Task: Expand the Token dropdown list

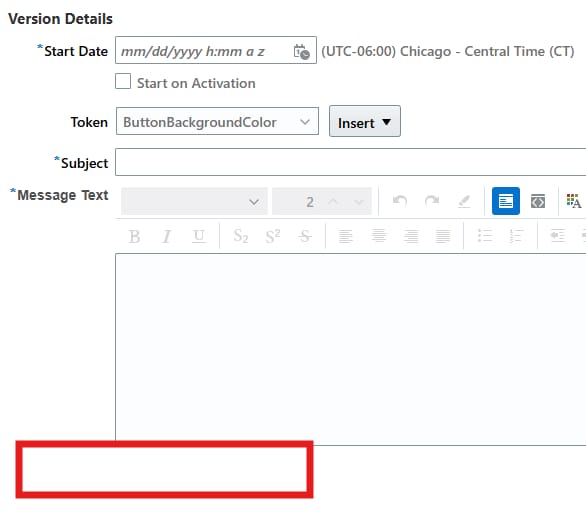Action: pos(217,121)
